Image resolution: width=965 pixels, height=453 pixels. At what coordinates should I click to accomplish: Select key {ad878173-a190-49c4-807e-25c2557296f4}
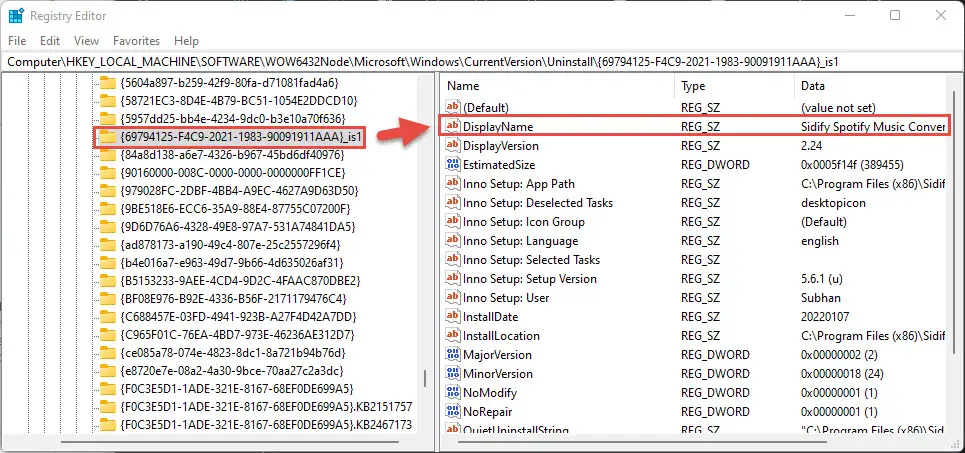pyautogui.click(x=230, y=244)
